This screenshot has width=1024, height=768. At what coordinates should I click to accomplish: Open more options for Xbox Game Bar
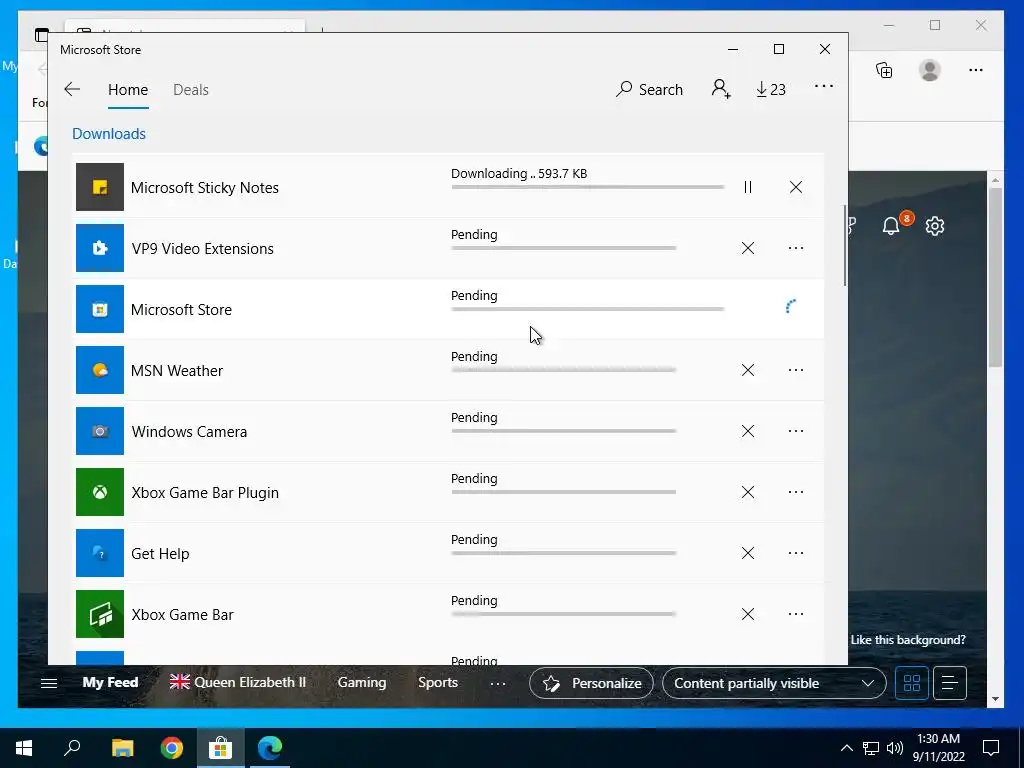click(x=795, y=614)
